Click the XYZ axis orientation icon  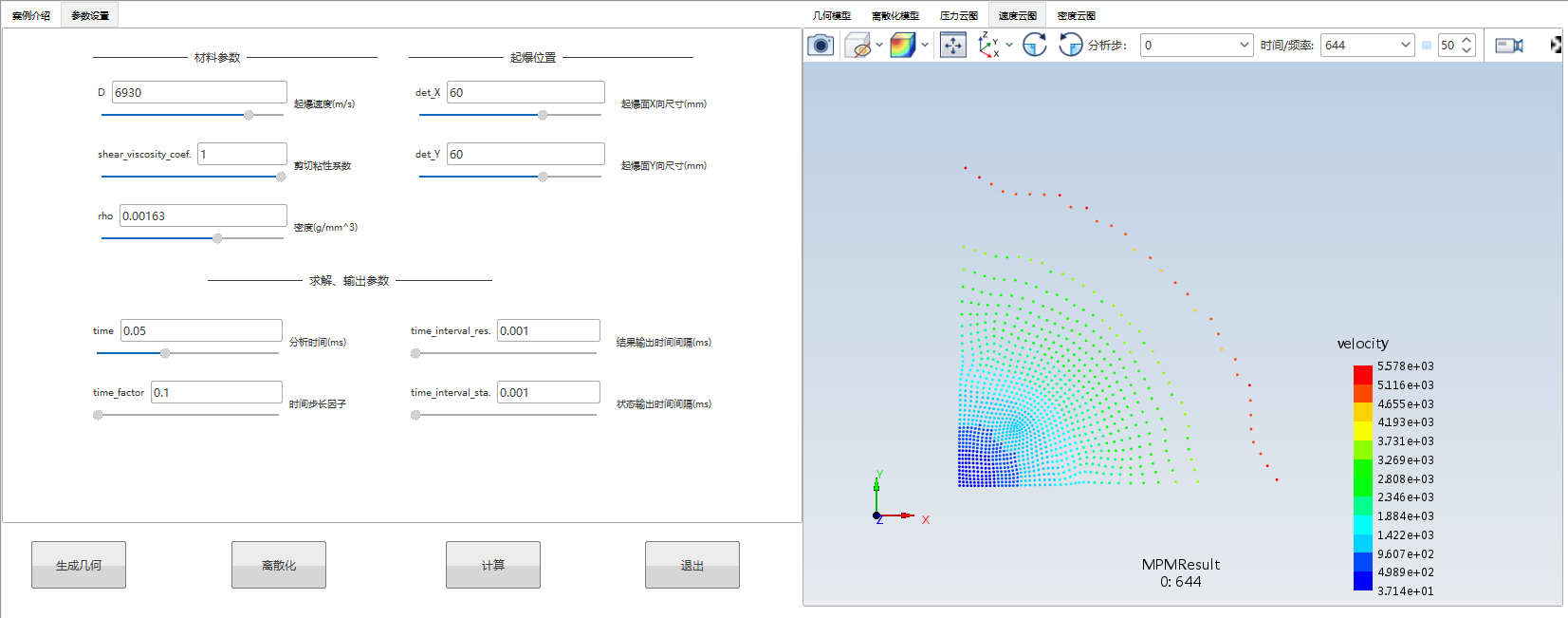tap(989, 45)
